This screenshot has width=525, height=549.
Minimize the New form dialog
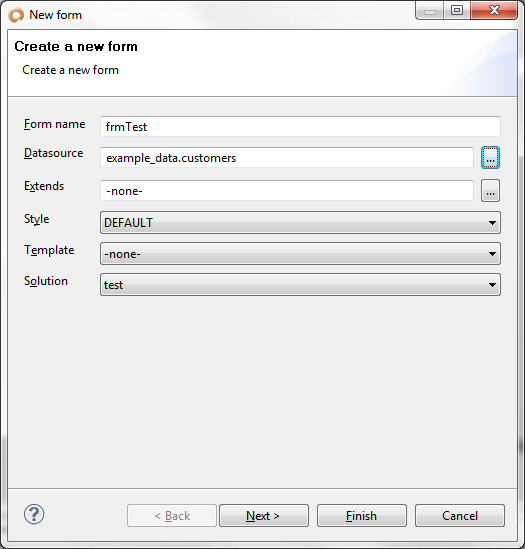(430, 11)
